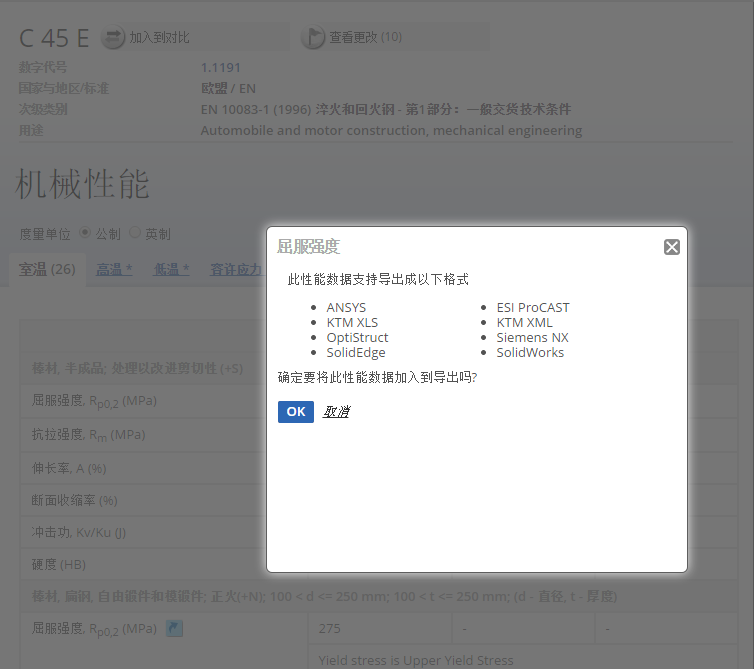Screen dimensions: 754x669
Task: Click the 275 yield strength value cell
Action: 329,629
